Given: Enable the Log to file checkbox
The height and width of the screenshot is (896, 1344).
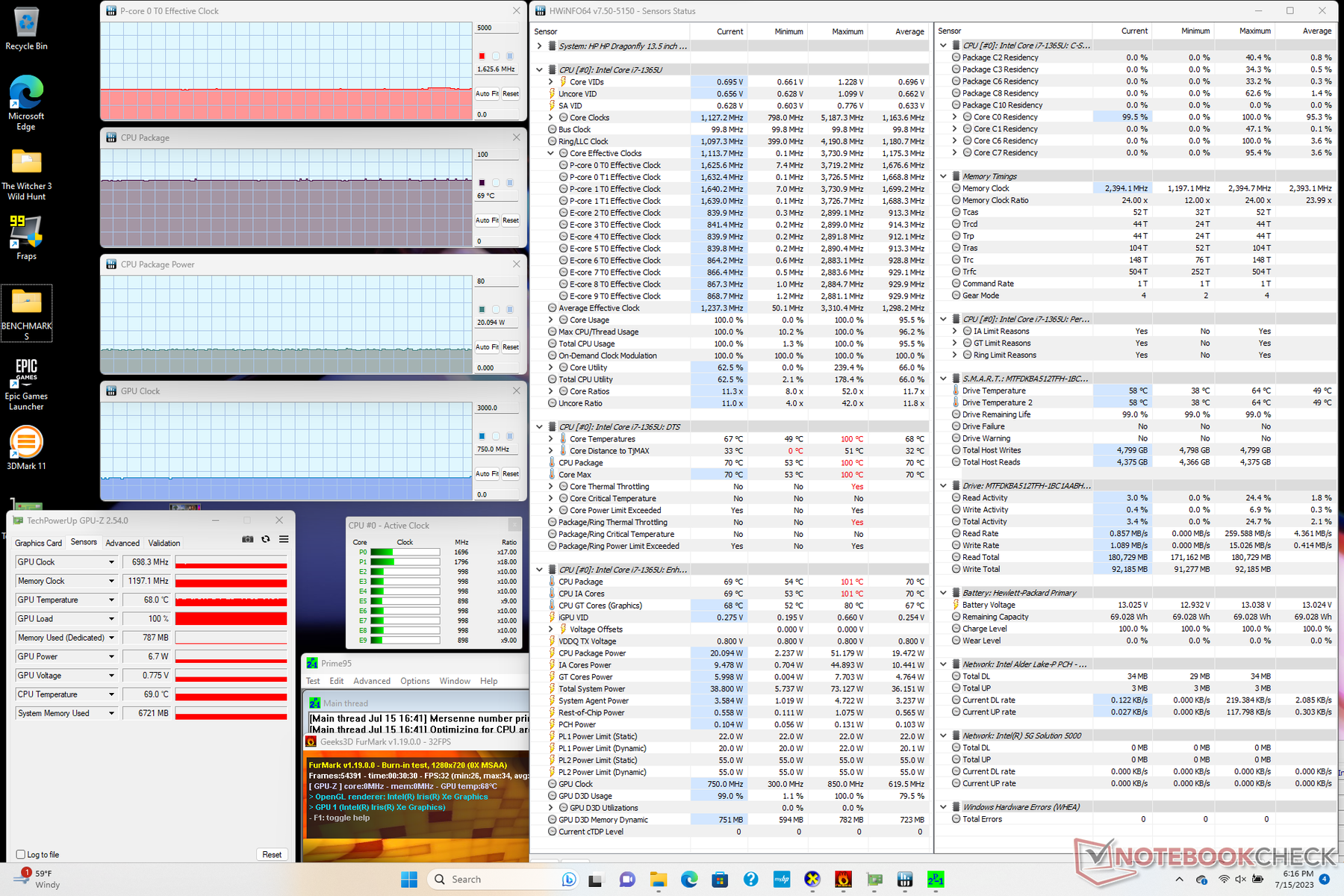Looking at the screenshot, I should click(x=21, y=854).
